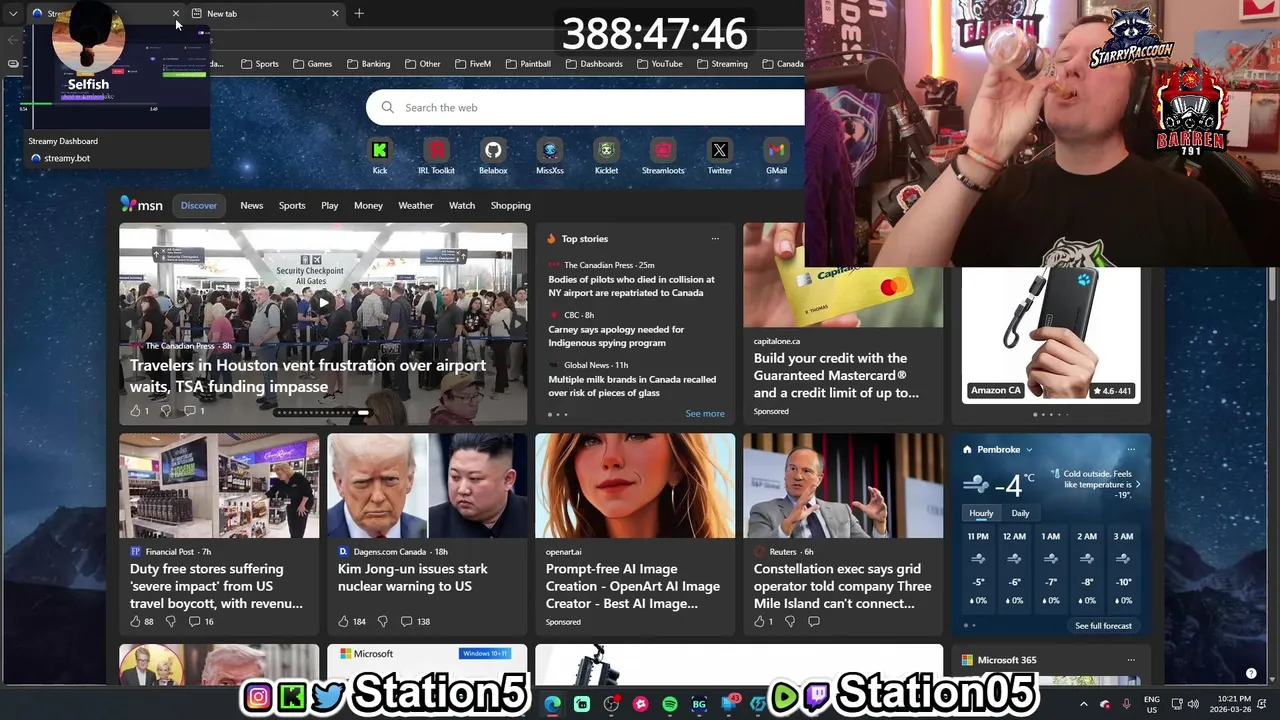Open the YouTube bookmarks folder

(x=659, y=63)
